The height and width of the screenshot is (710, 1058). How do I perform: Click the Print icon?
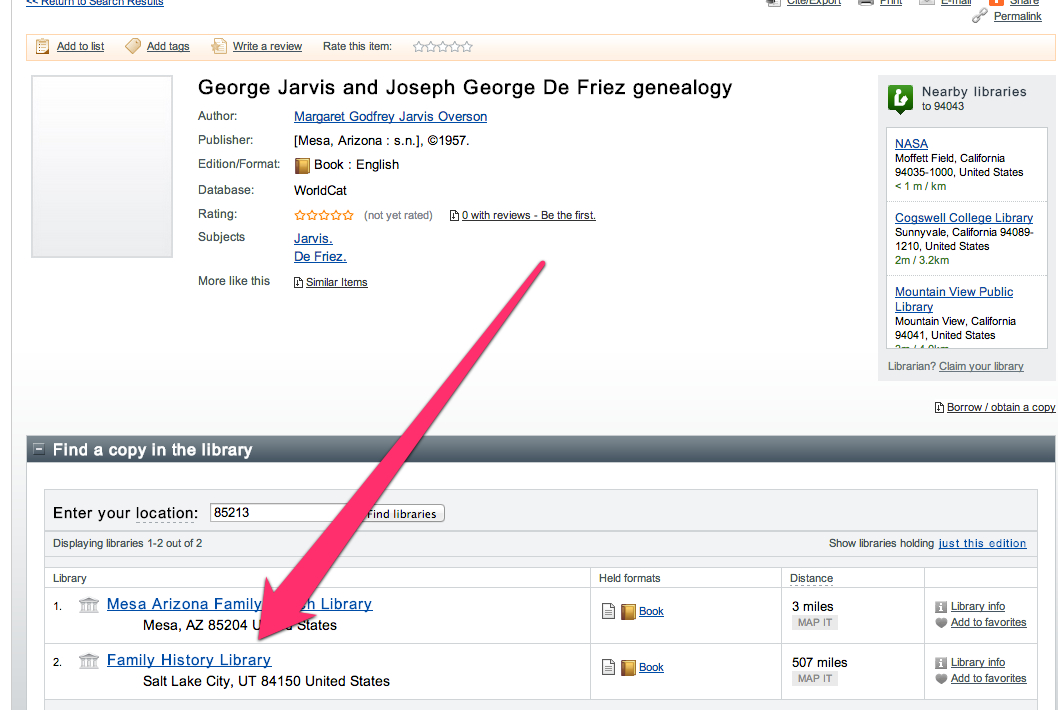pyautogui.click(x=864, y=3)
